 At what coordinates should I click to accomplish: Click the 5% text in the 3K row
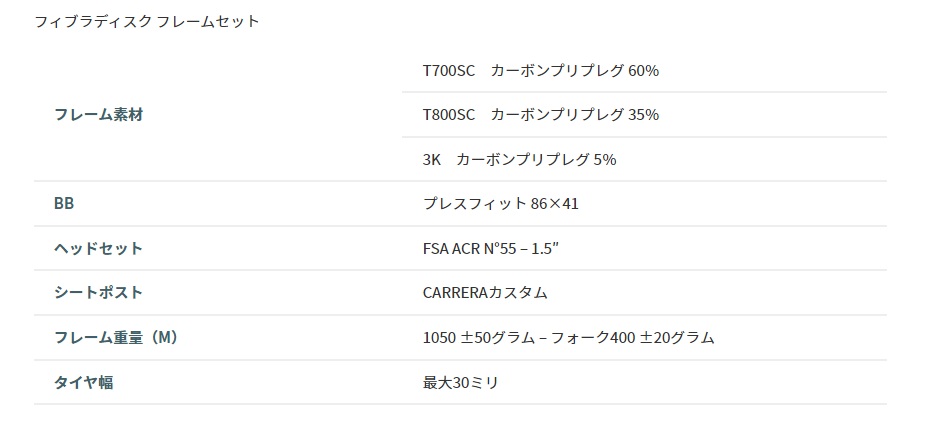pos(605,159)
